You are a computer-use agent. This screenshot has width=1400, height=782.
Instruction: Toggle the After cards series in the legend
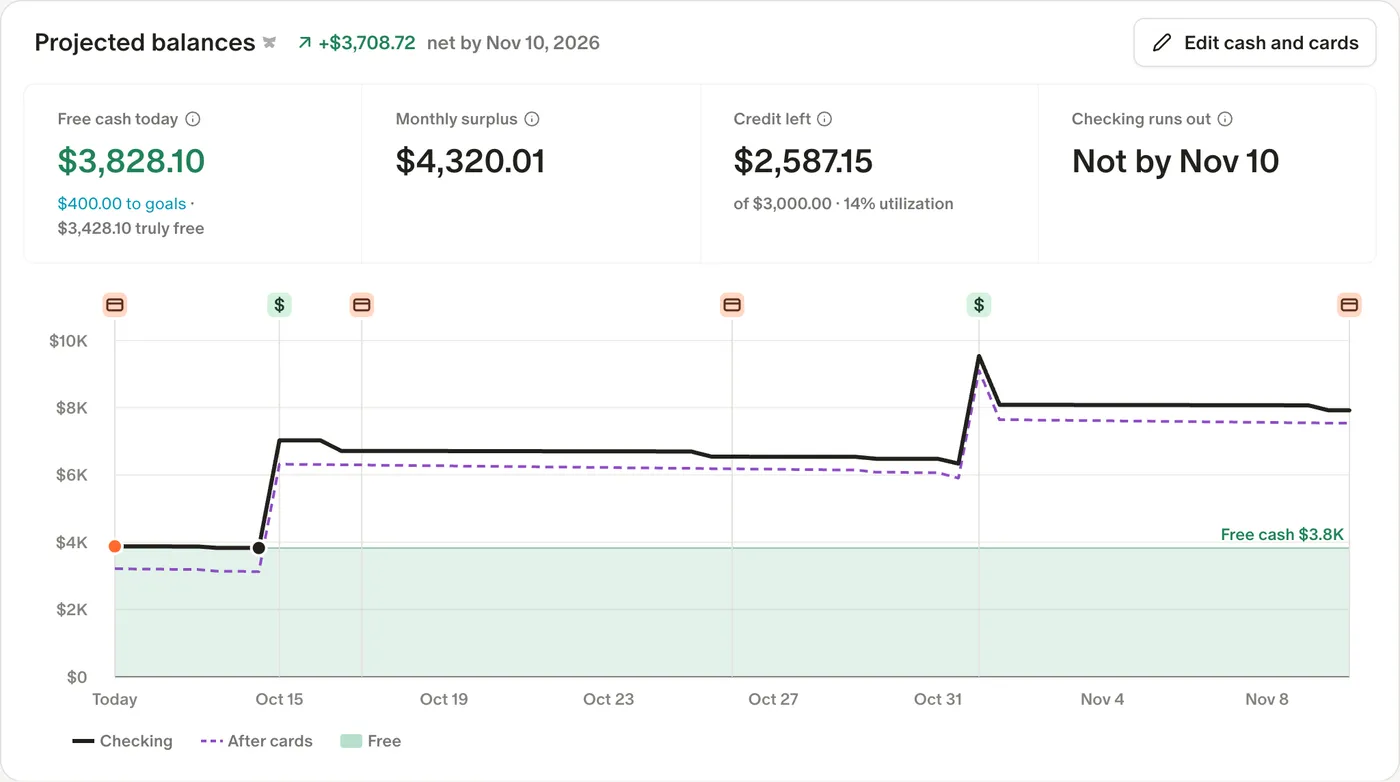pos(257,741)
